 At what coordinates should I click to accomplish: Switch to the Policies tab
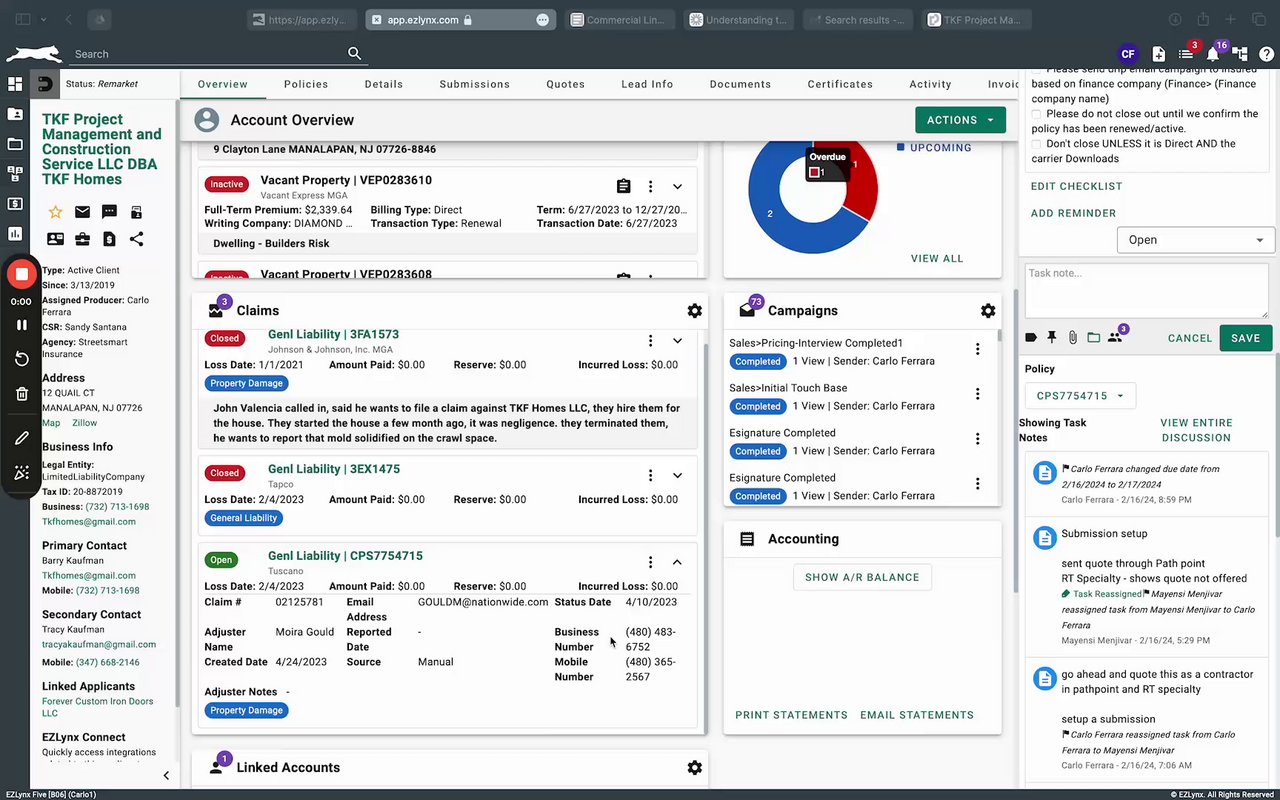pos(306,84)
